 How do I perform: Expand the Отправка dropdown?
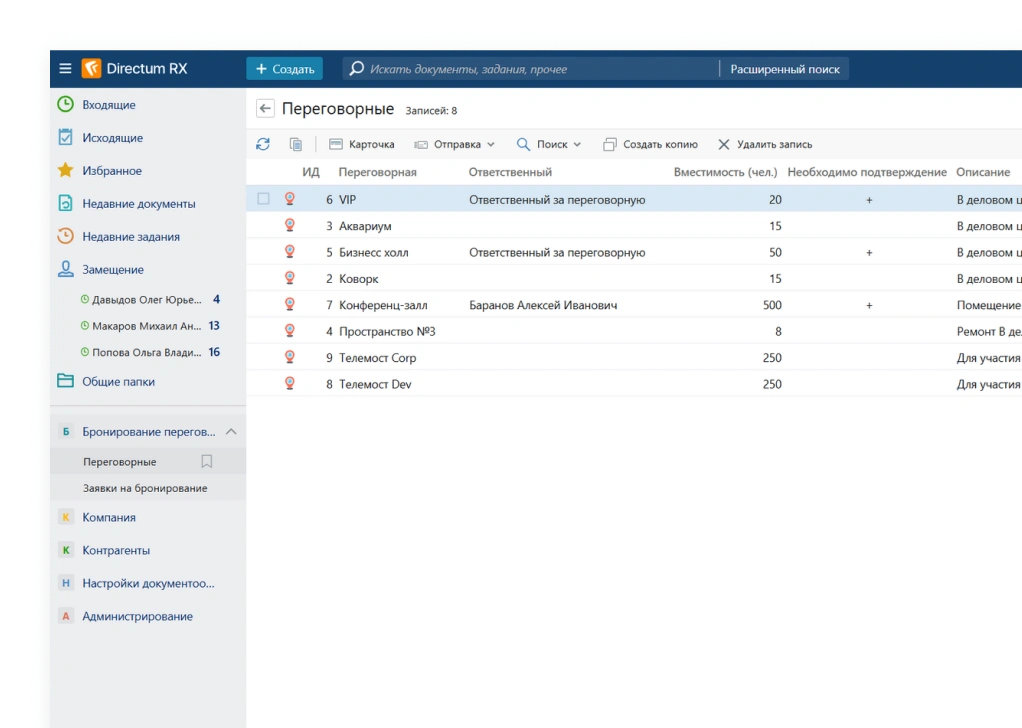[x=455, y=144]
